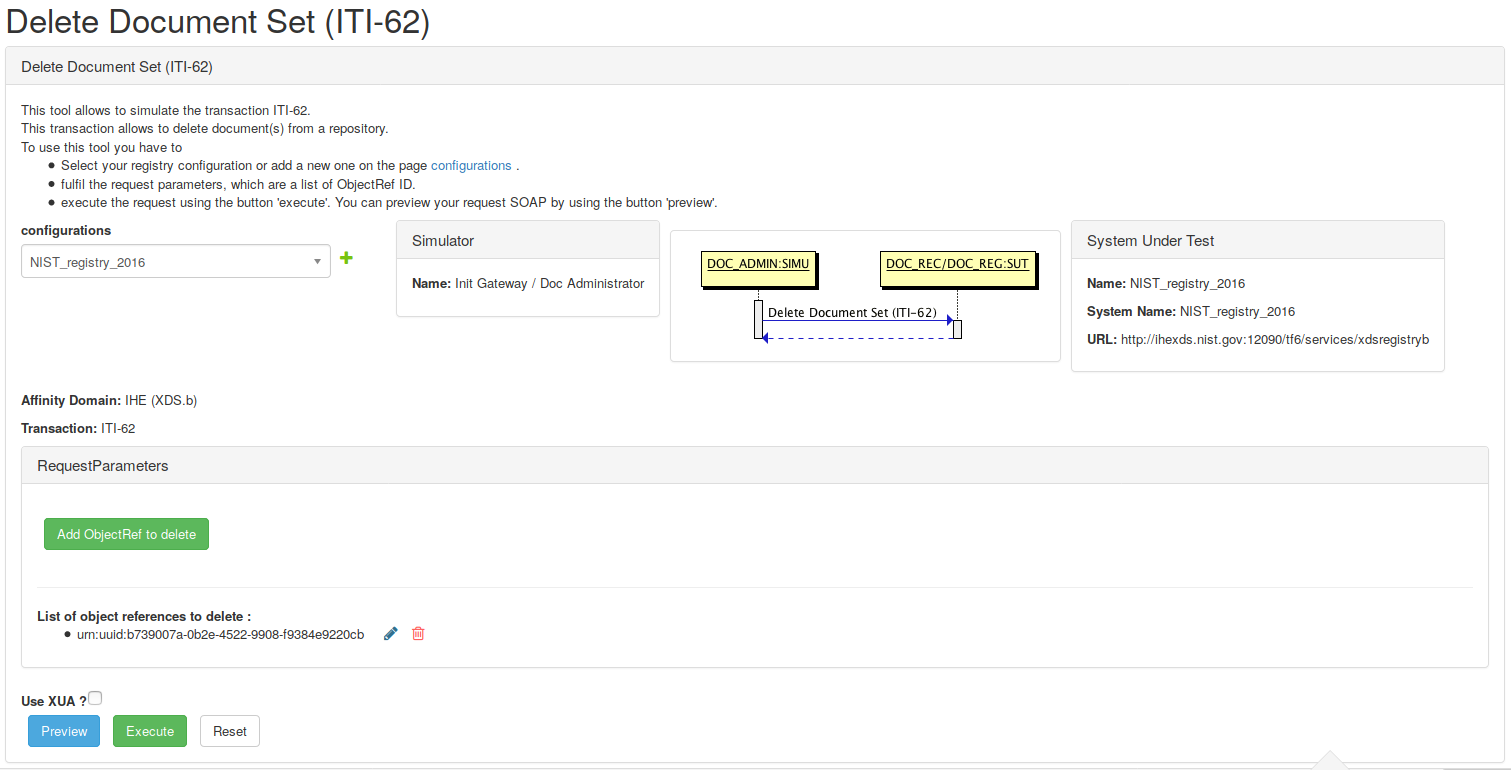Follow the configurations hyperlink in the instructions
Screen dimensions: 1511x770
471,166
